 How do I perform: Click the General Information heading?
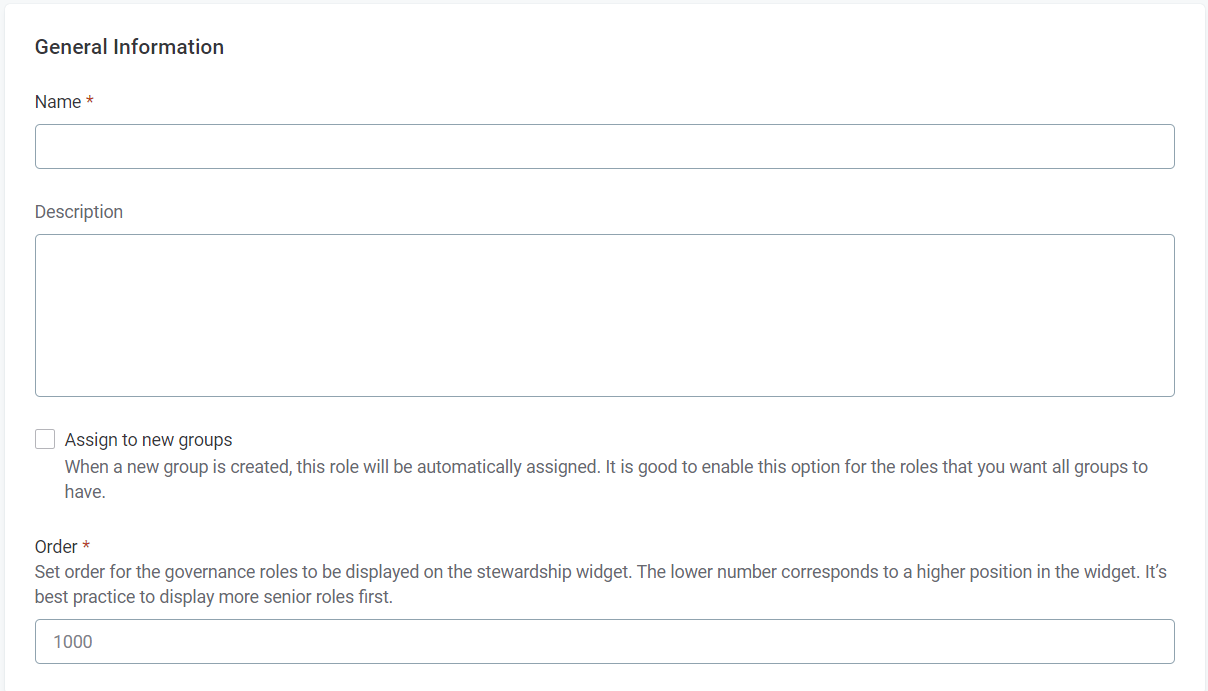[x=129, y=47]
